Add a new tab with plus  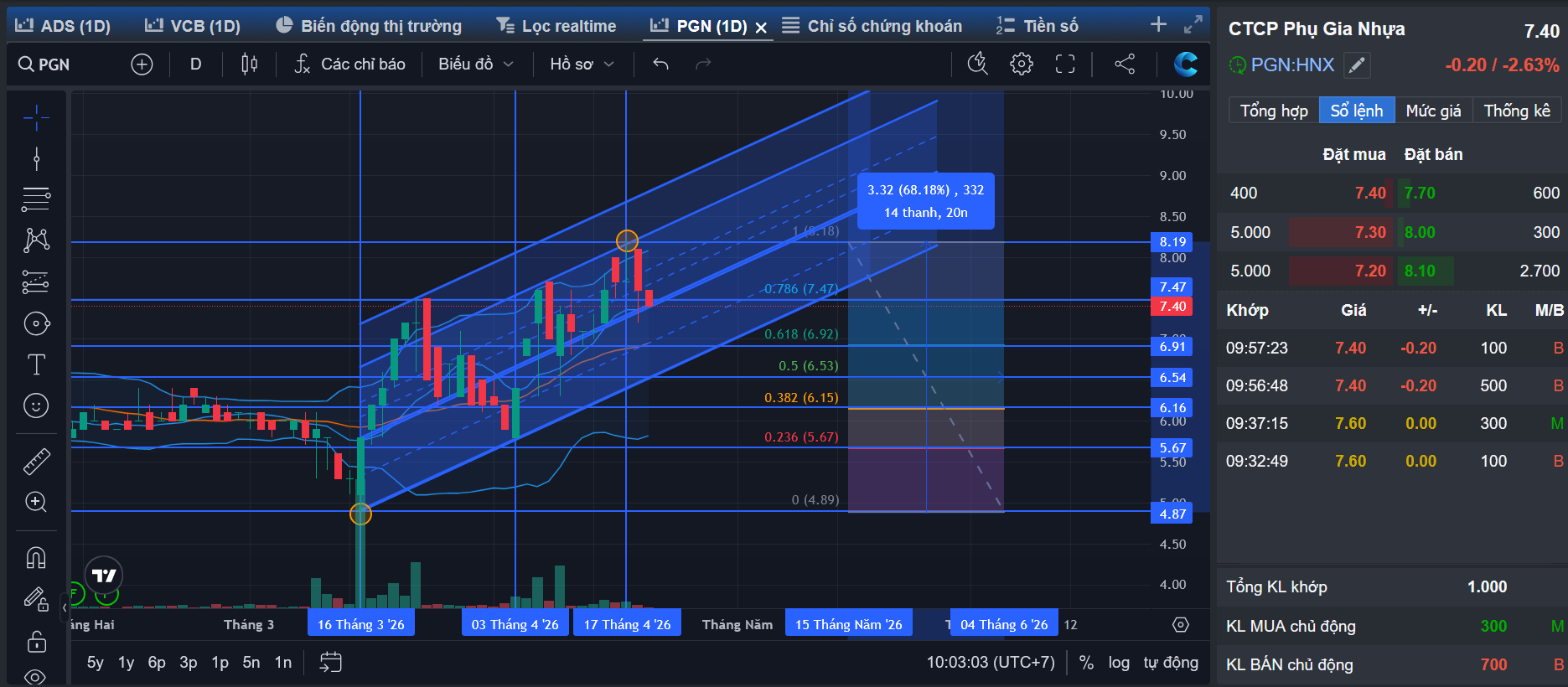point(1158,24)
